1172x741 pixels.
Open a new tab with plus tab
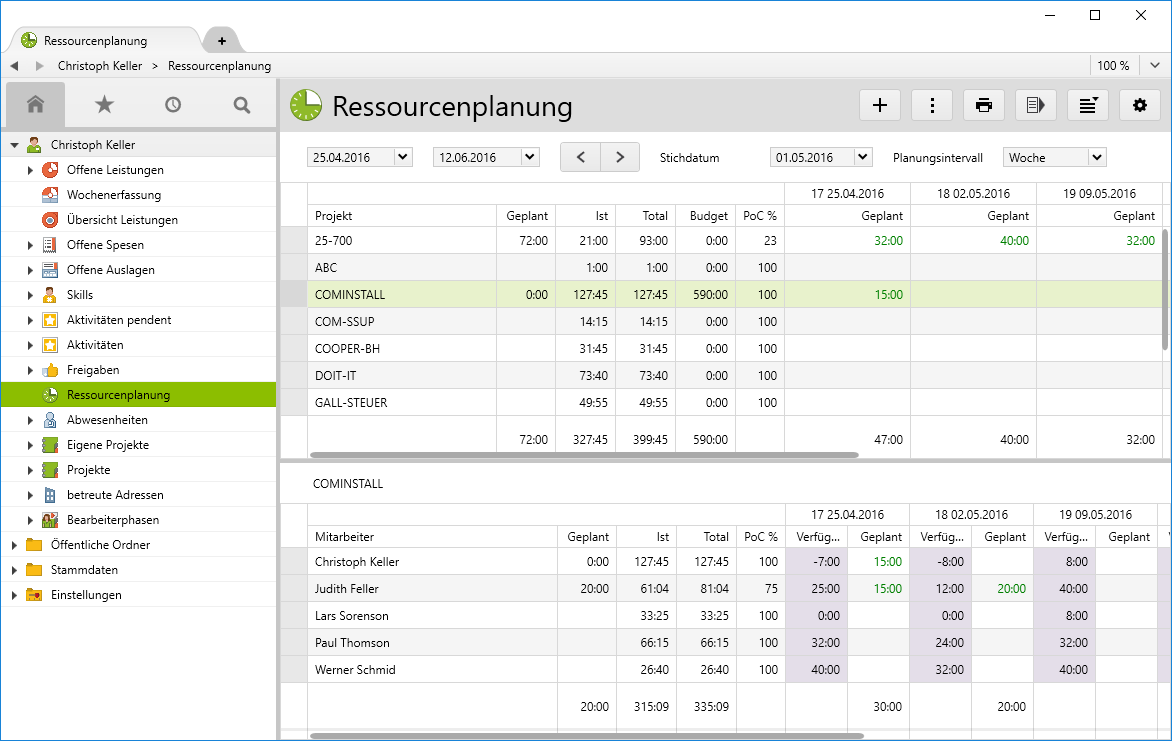click(x=222, y=41)
